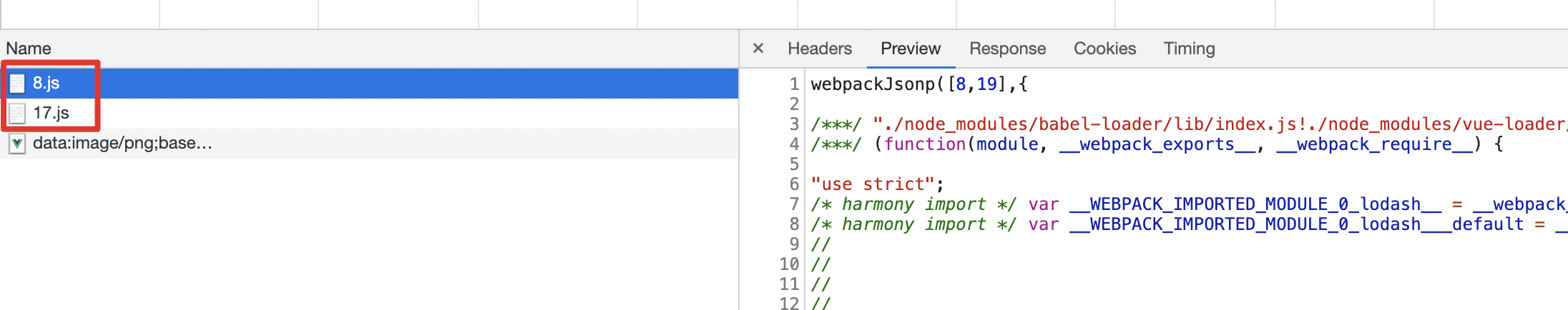
Task: Close the request details pane
Action: coord(758,49)
